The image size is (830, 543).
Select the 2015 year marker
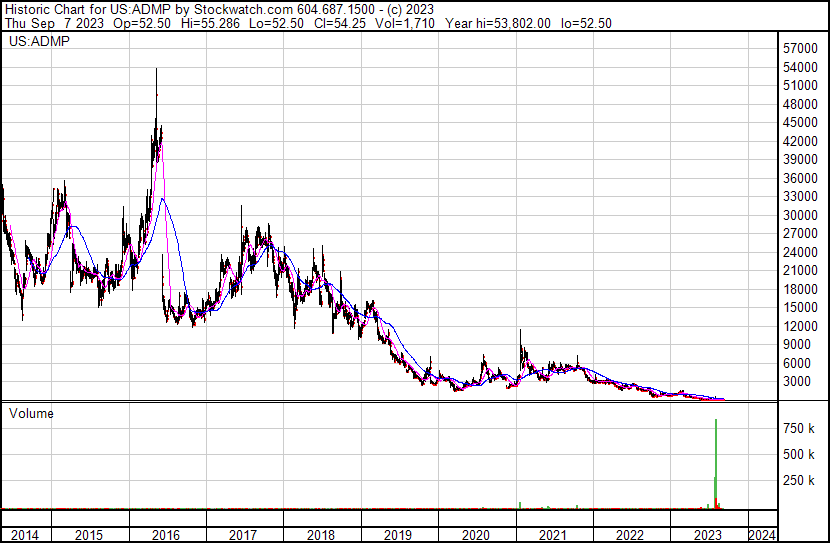click(89, 535)
